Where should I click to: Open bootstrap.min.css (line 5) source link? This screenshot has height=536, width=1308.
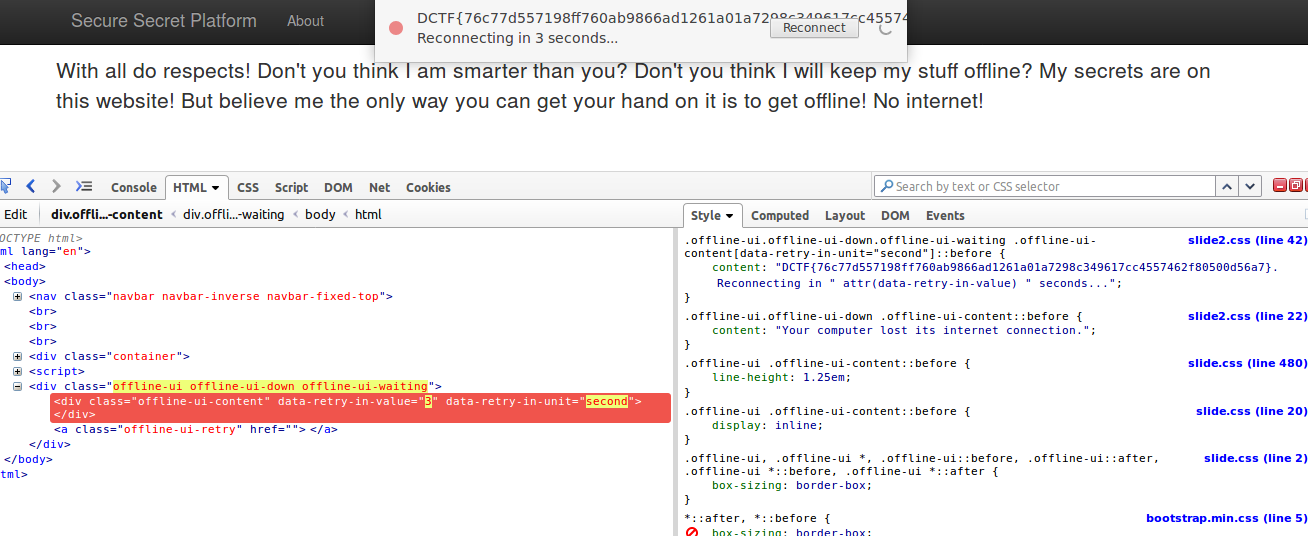pos(1226,518)
